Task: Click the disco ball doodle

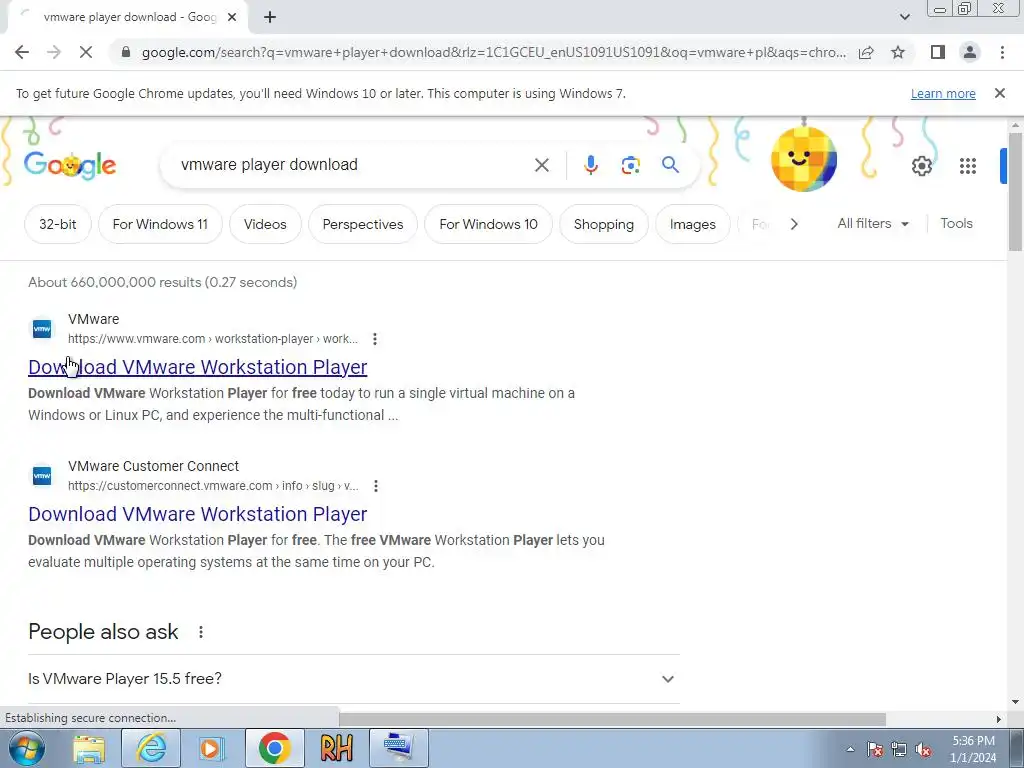Action: tap(804, 159)
